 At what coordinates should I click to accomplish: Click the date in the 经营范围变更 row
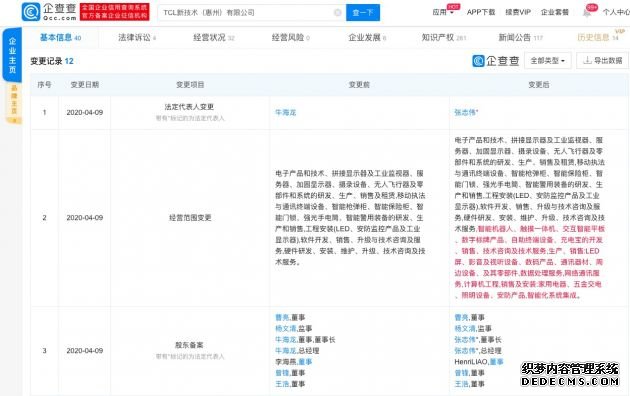(84, 218)
